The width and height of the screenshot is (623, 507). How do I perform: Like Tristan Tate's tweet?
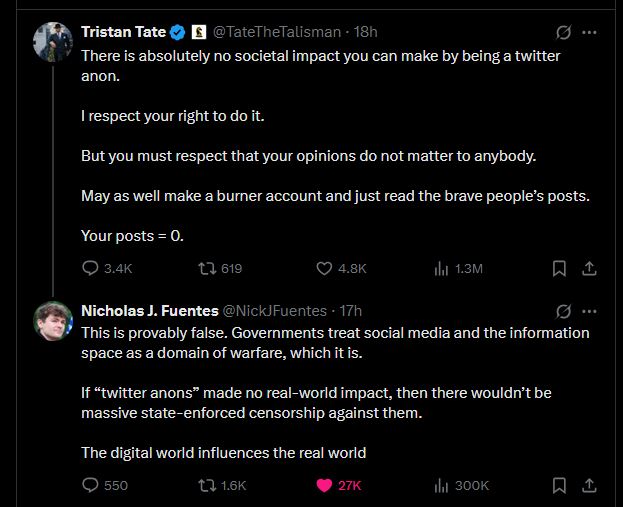click(324, 268)
